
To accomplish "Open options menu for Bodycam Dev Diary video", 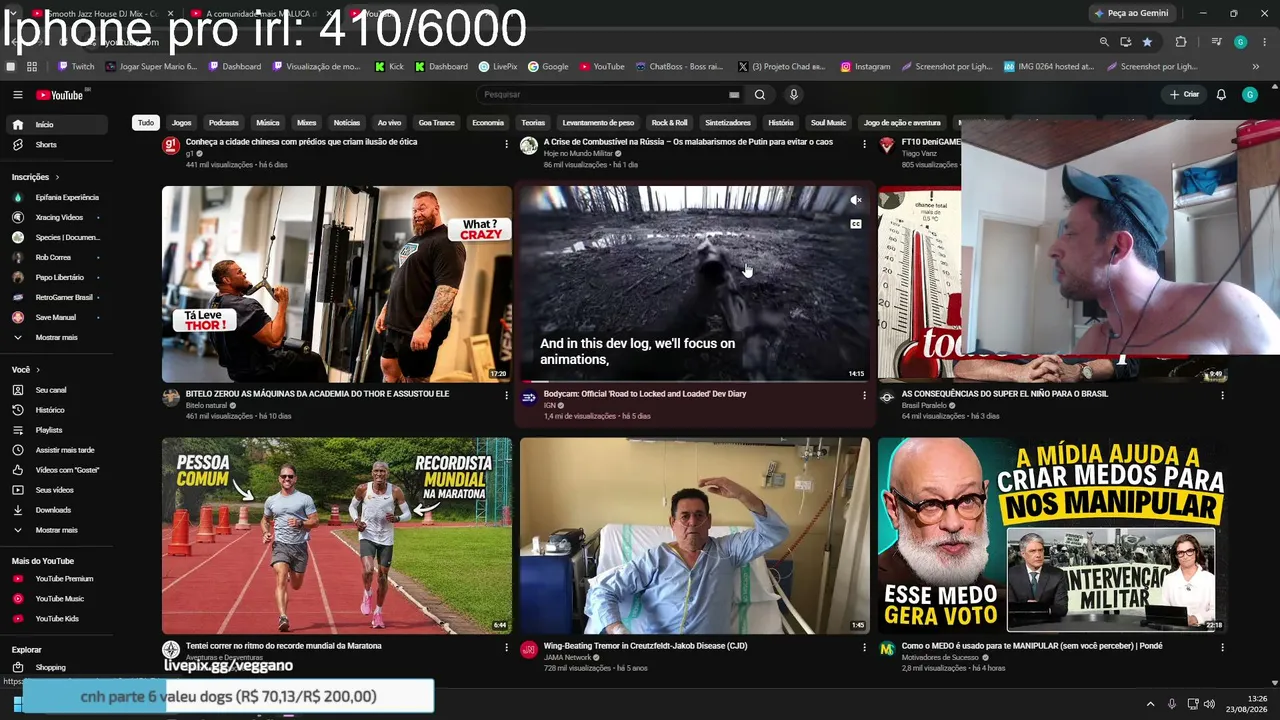I will [x=865, y=395].
